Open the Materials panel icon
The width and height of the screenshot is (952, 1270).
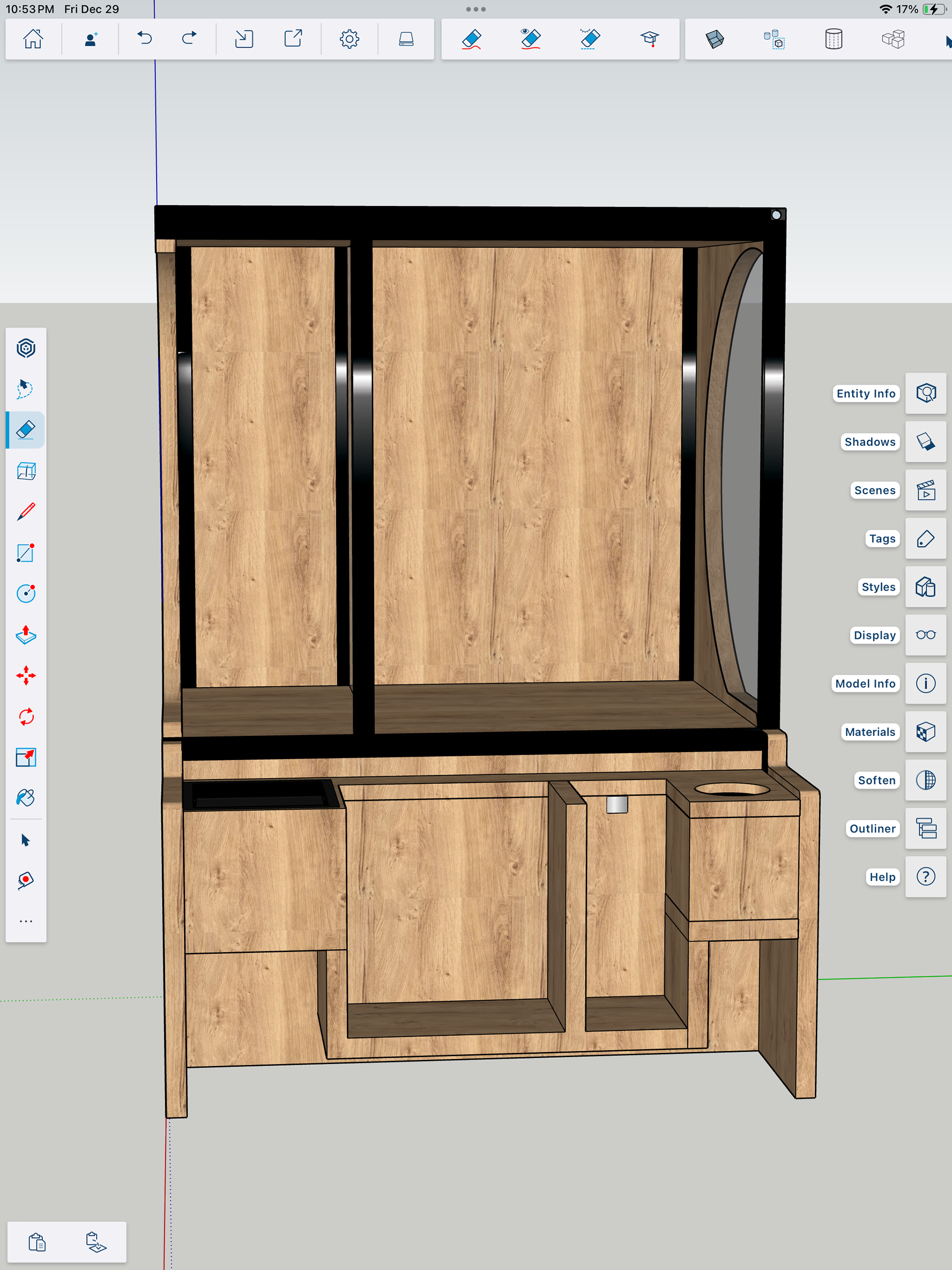coord(925,732)
